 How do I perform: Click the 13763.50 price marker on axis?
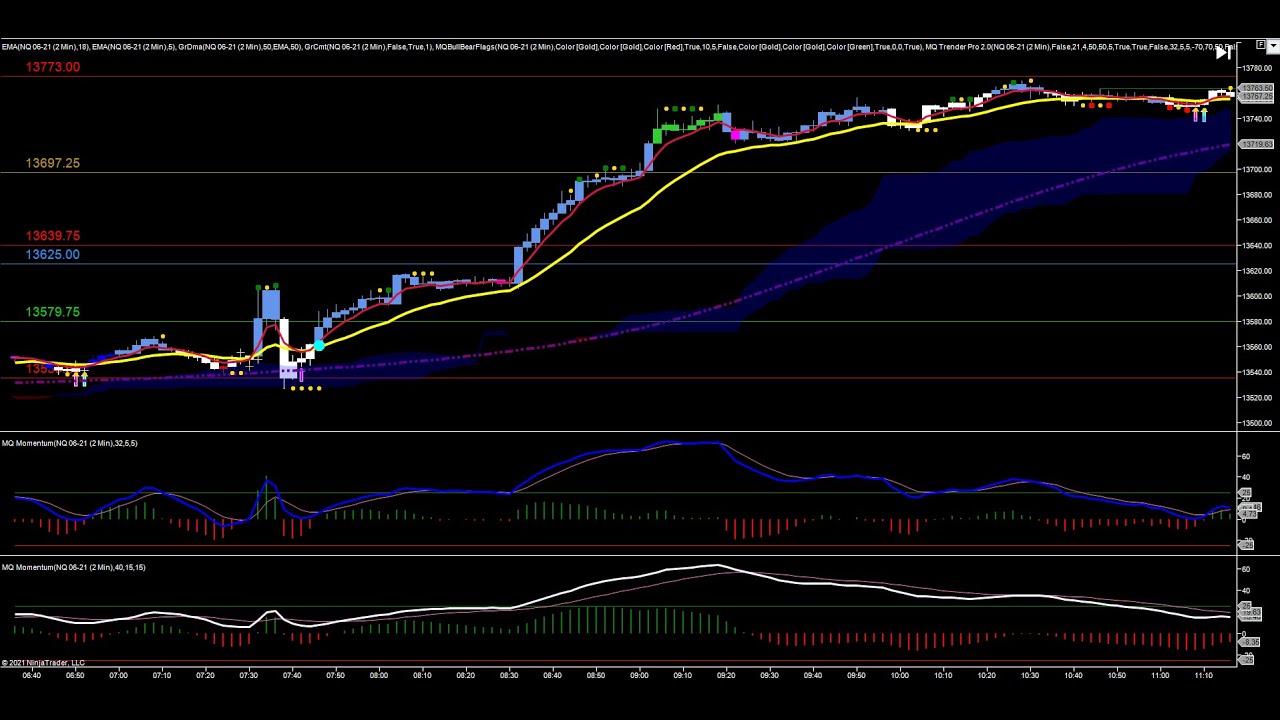[x=1256, y=89]
